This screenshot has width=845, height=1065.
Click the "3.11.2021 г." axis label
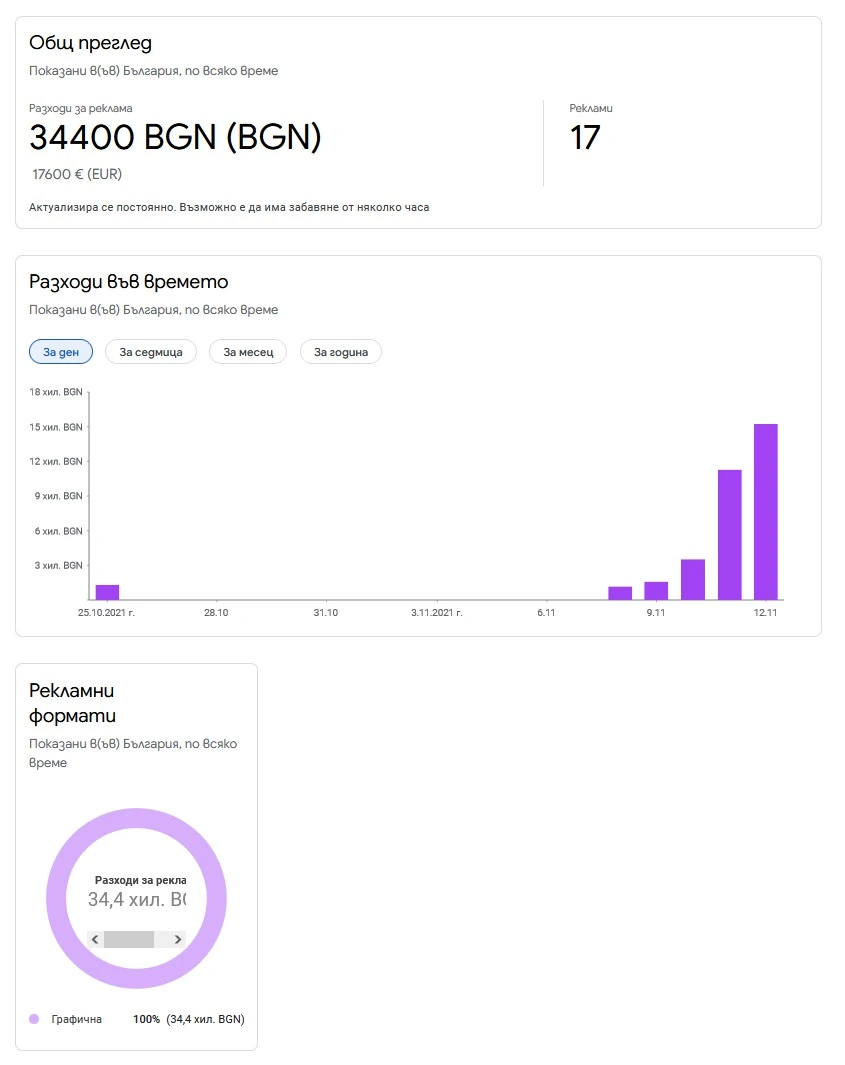tap(436, 611)
